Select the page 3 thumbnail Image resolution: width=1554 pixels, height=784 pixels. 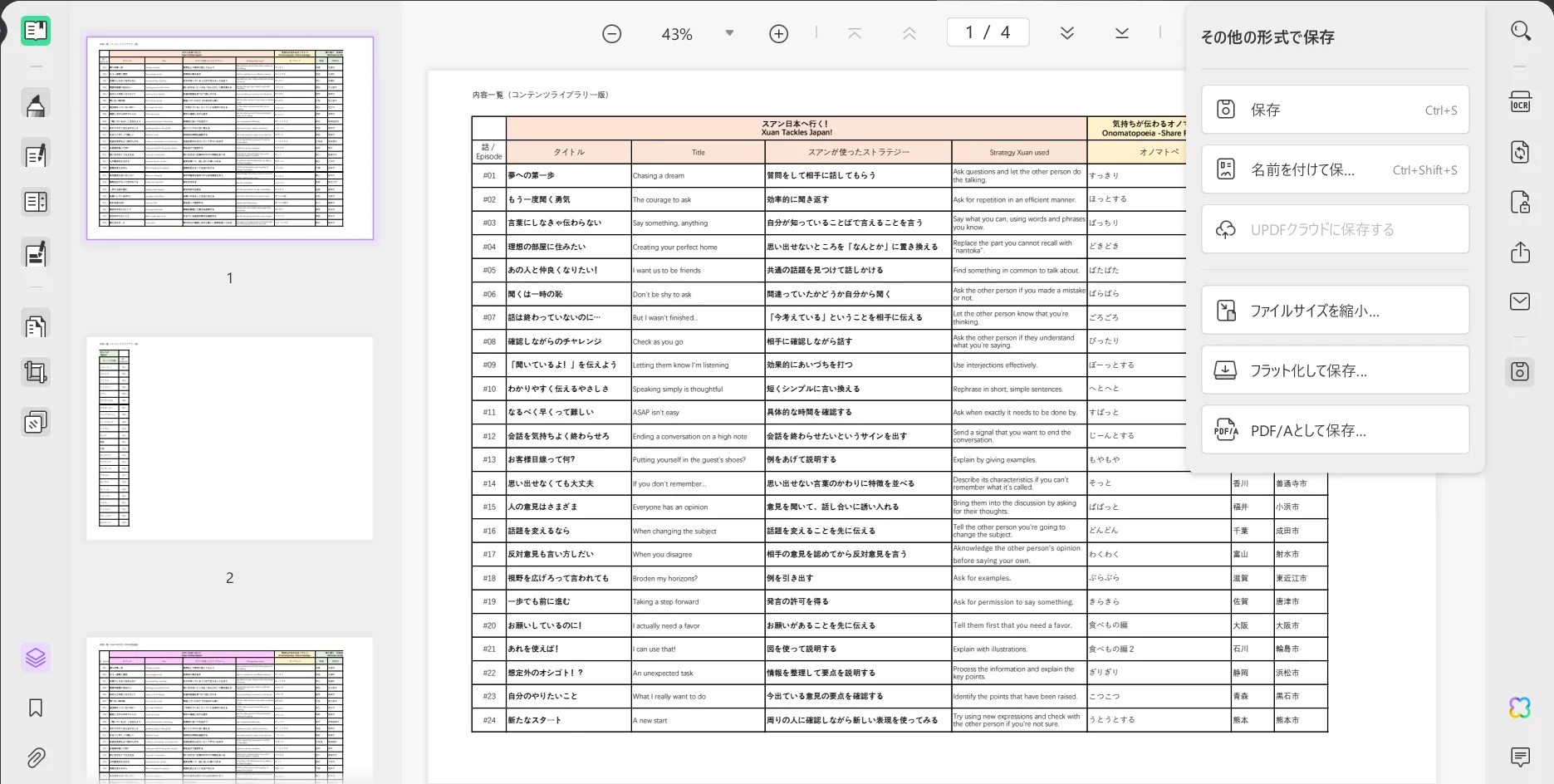click(230, 710)
